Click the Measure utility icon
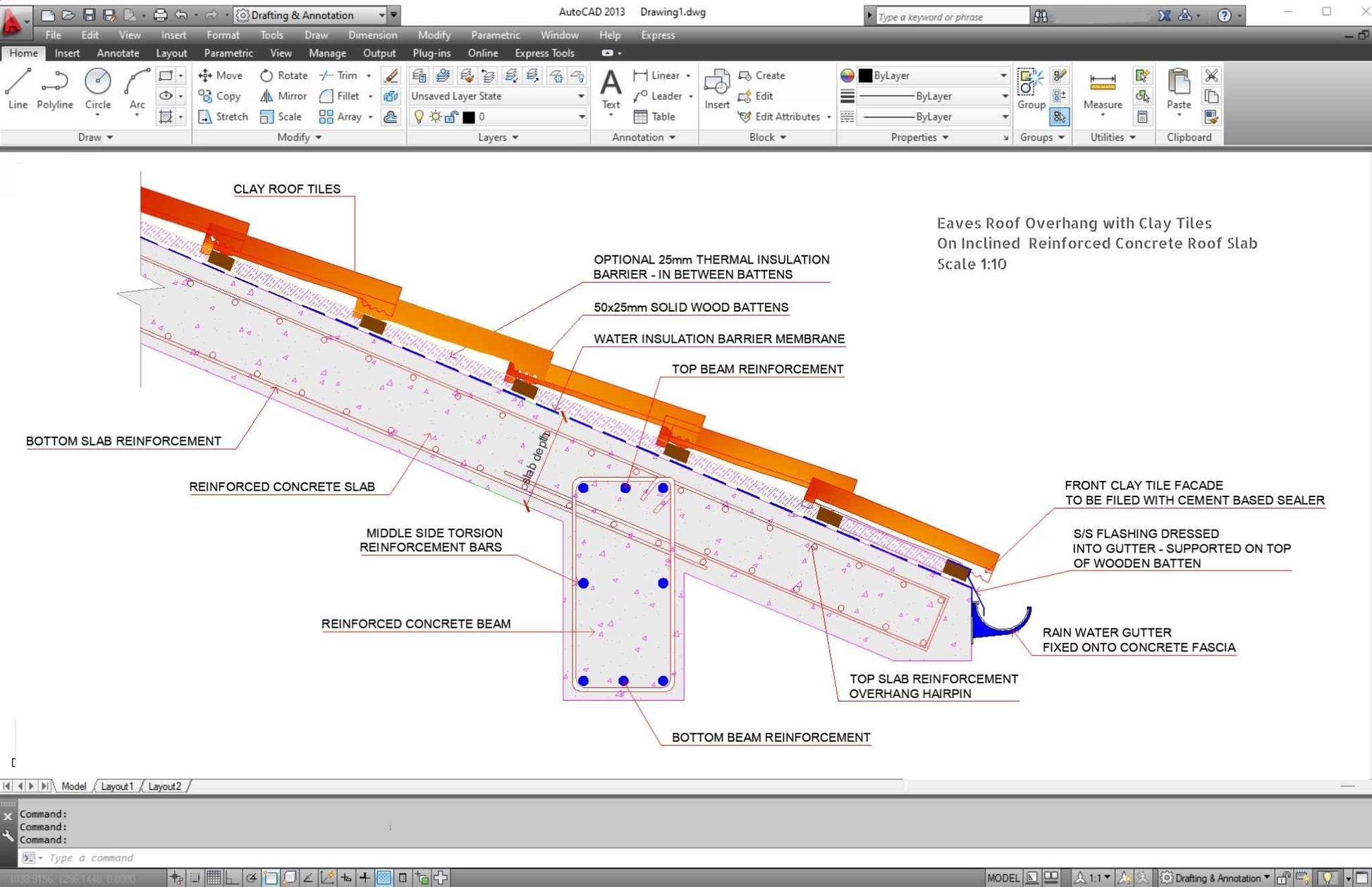 coord(1102,87)
